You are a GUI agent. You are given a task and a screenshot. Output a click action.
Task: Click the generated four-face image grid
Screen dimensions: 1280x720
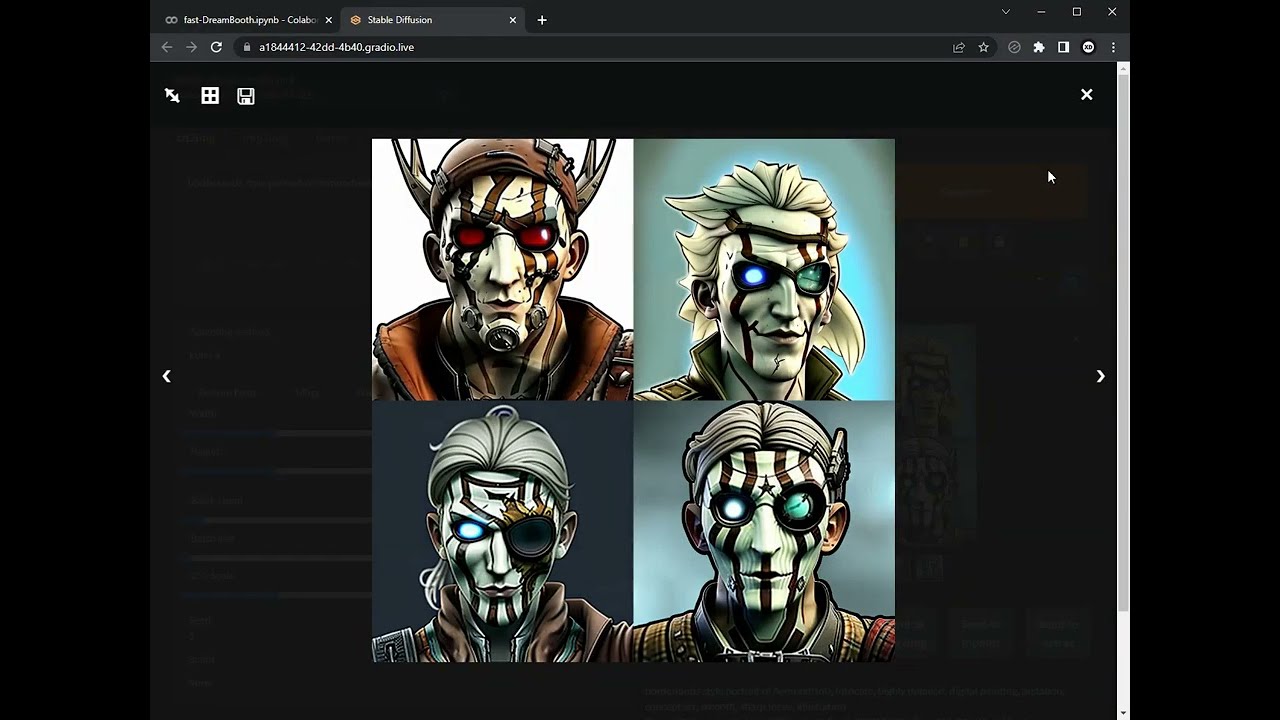pyautogui.click(x=633, y=400)
